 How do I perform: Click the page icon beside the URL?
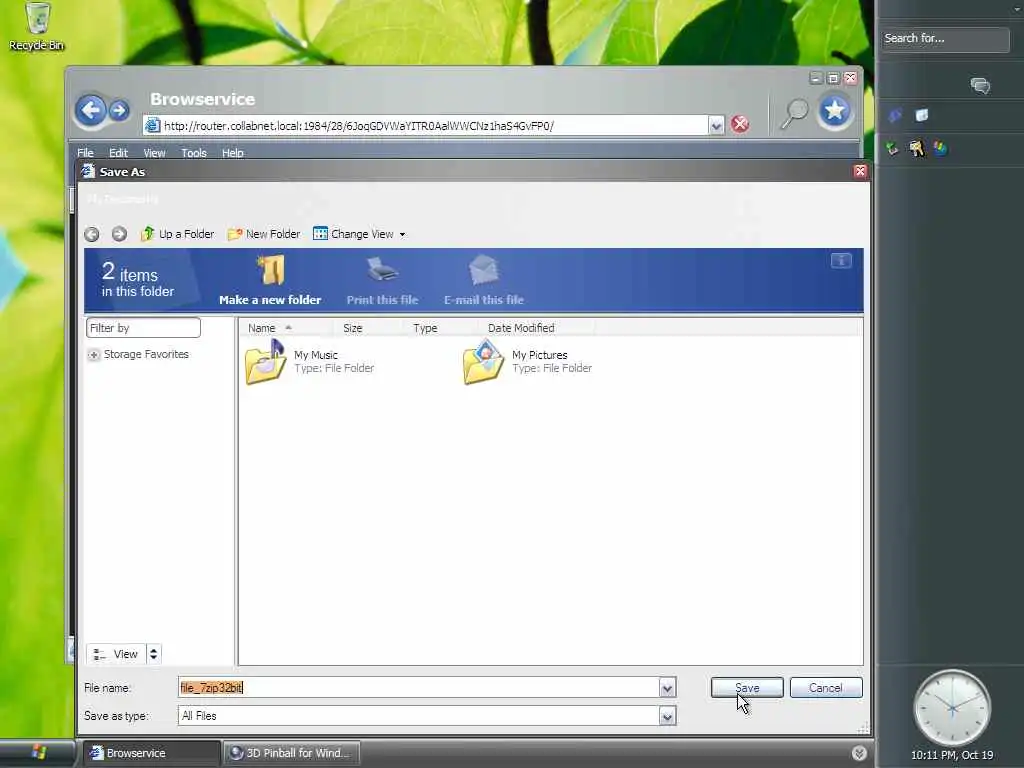(152, 125)
